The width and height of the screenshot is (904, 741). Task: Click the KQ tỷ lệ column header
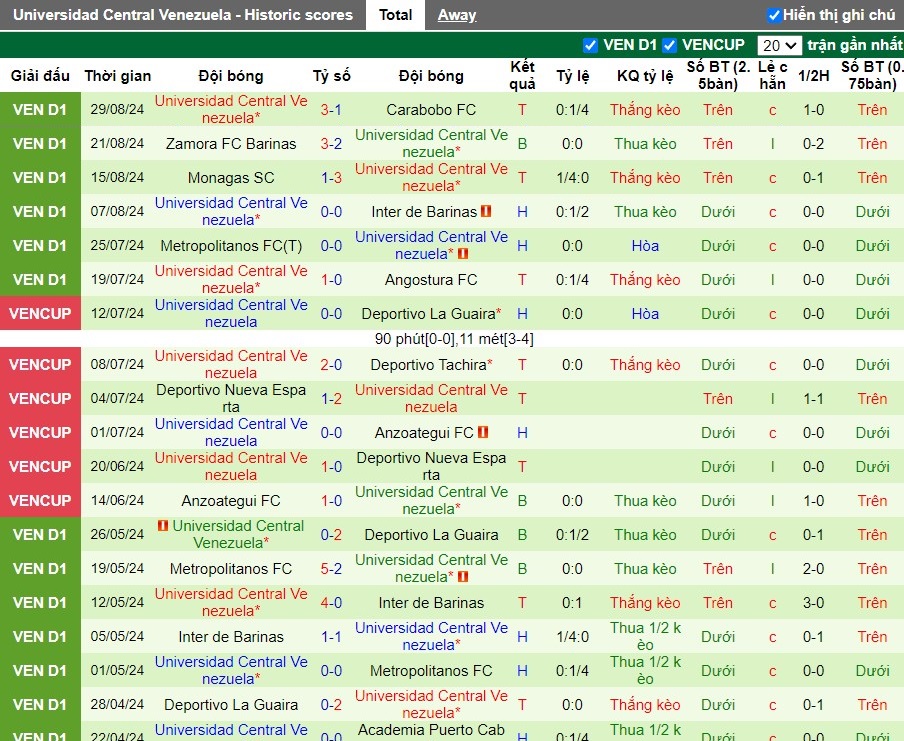pos(645,76)
